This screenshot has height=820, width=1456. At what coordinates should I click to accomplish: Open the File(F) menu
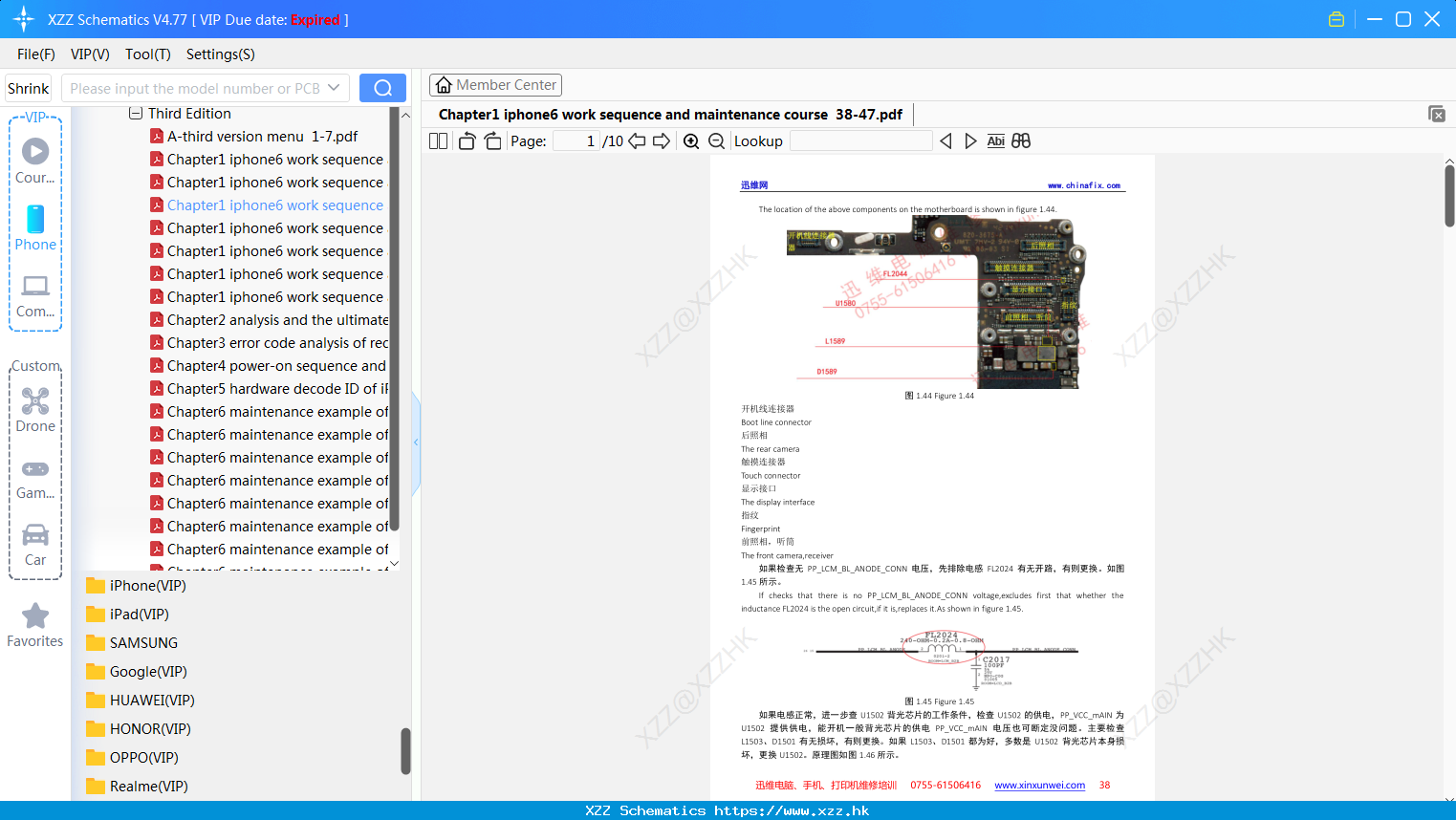[36, 54]
